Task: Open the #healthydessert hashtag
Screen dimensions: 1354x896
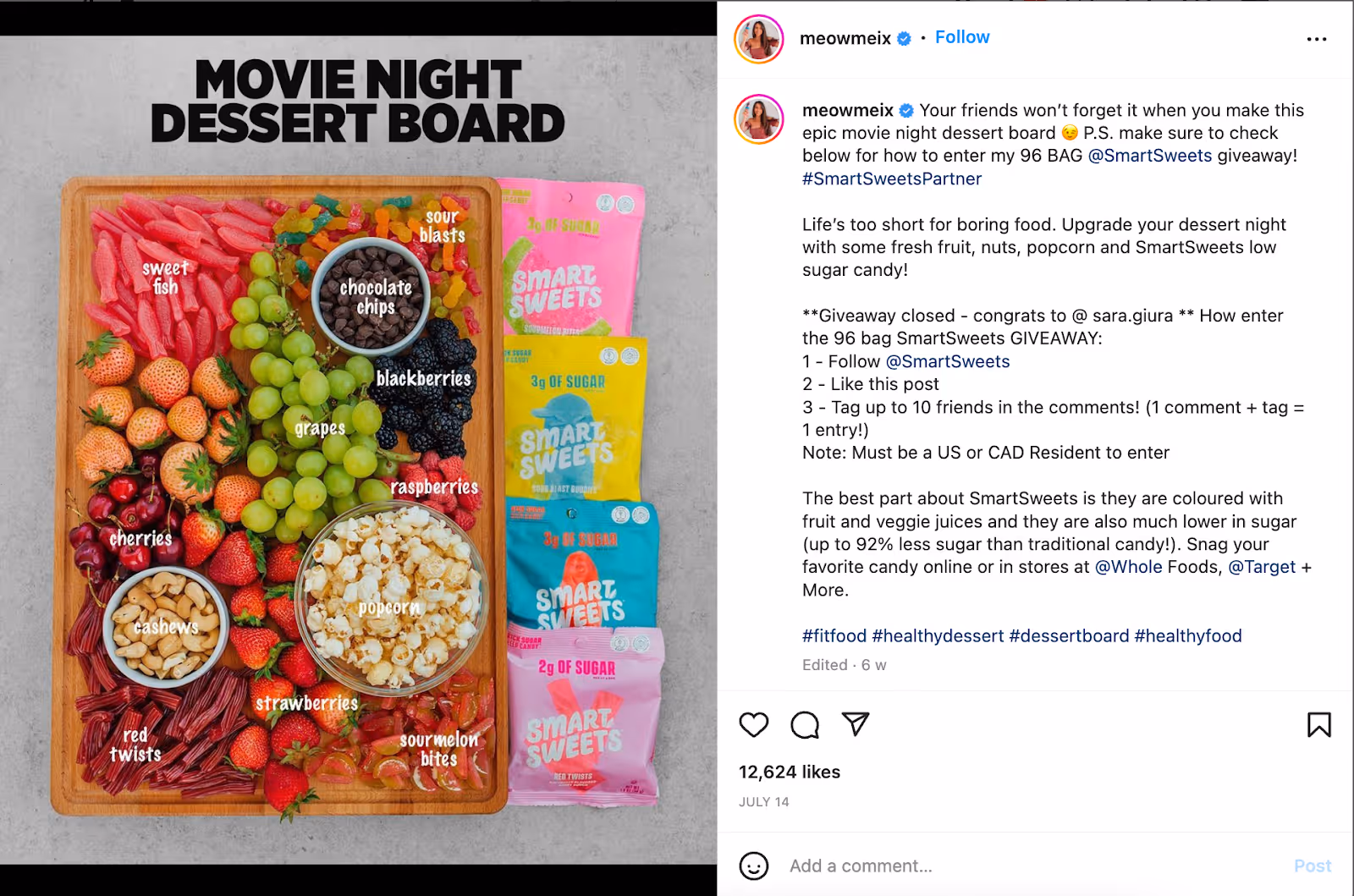Action: 938,635
